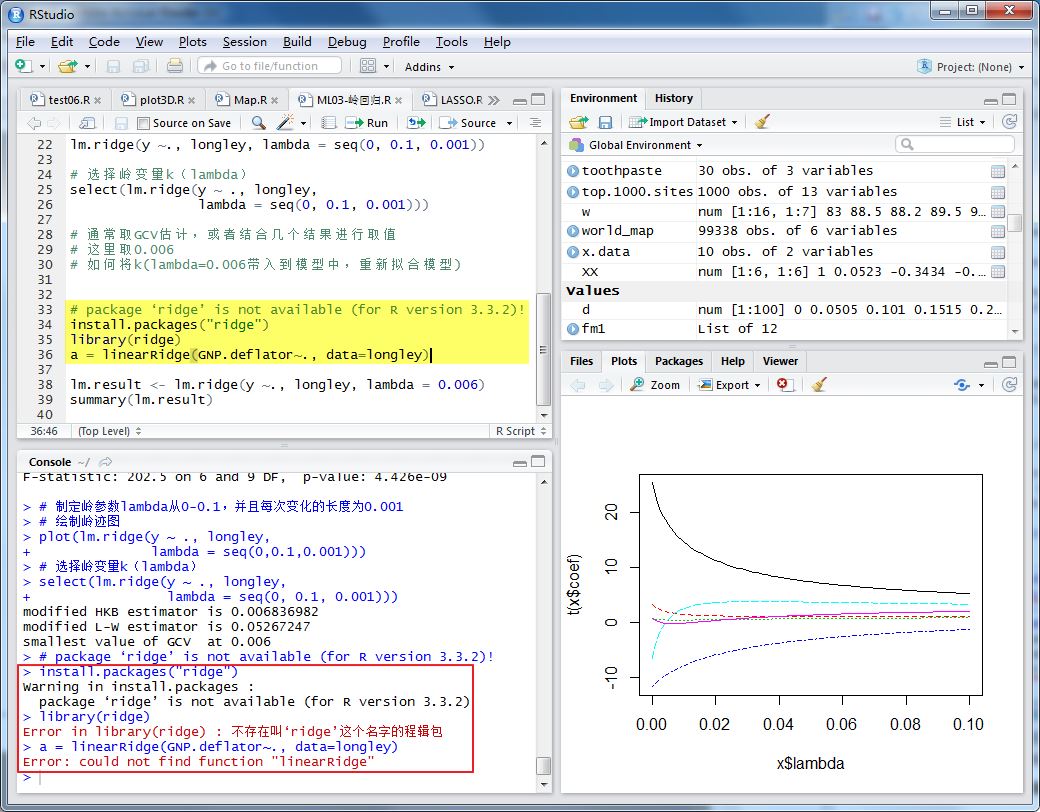Expand the toothpaste data frame entry
1040x812 pixels.
point(573,171)
